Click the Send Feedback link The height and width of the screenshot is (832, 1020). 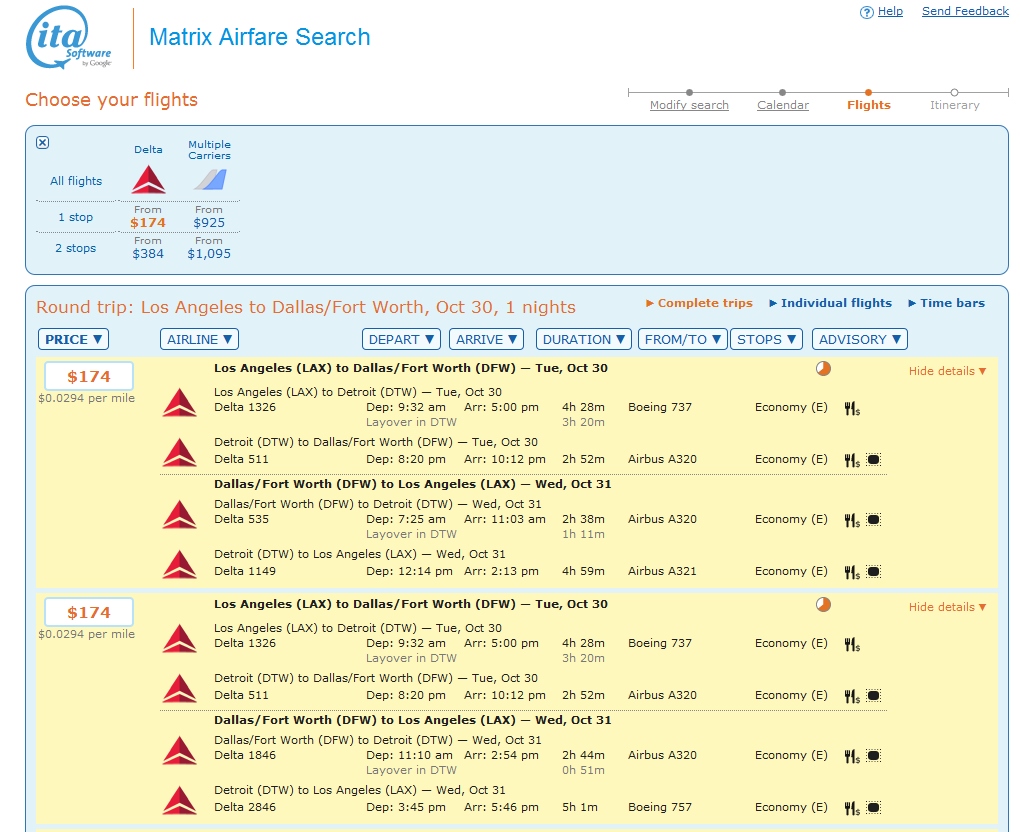pos(964,12)
